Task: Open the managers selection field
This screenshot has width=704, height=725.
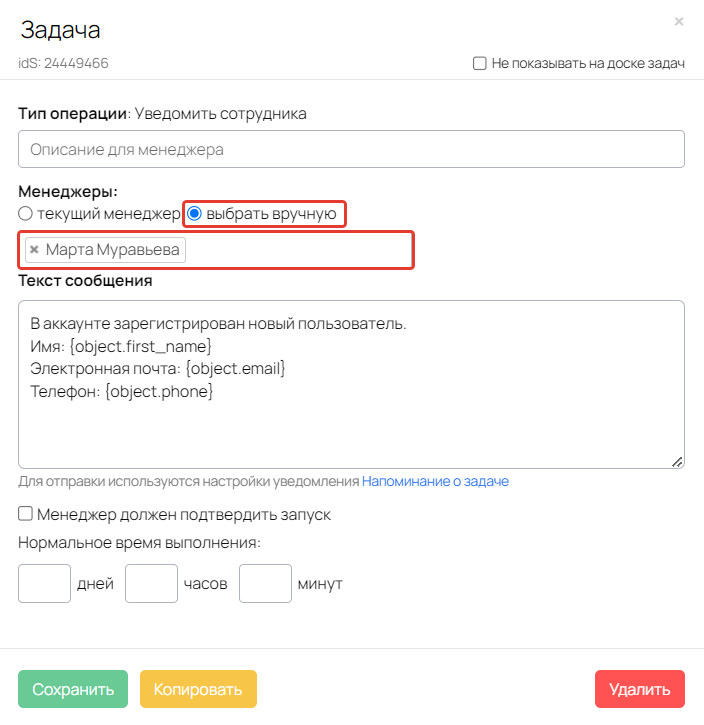Action: tap(298, 250)
